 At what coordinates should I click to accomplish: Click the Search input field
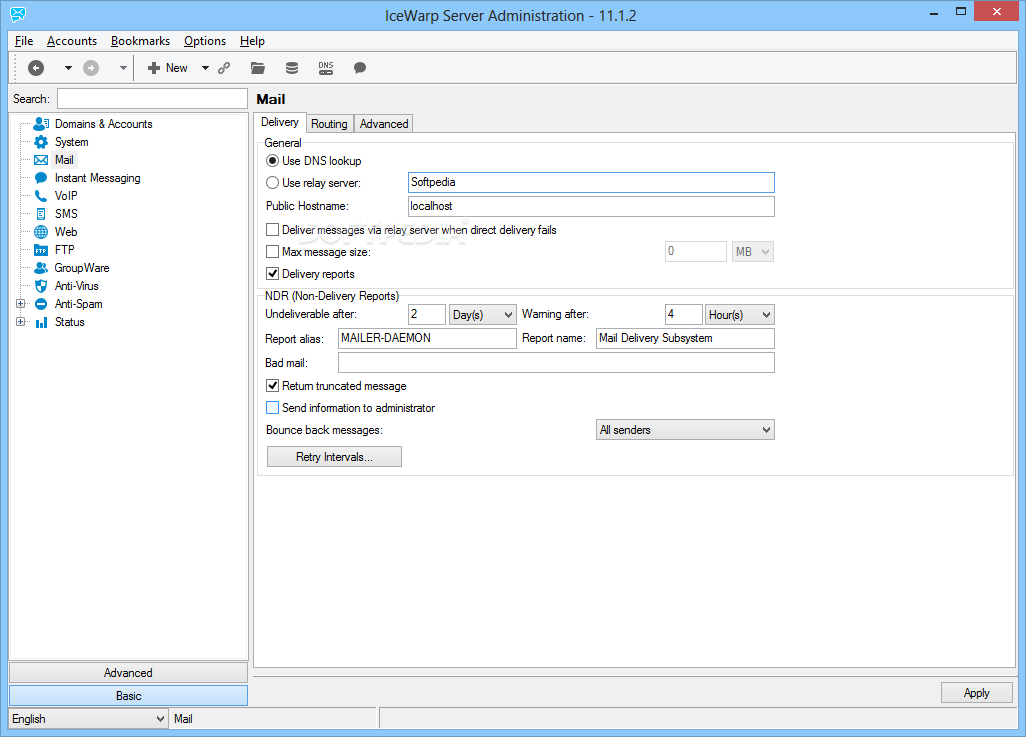point(152,99)
